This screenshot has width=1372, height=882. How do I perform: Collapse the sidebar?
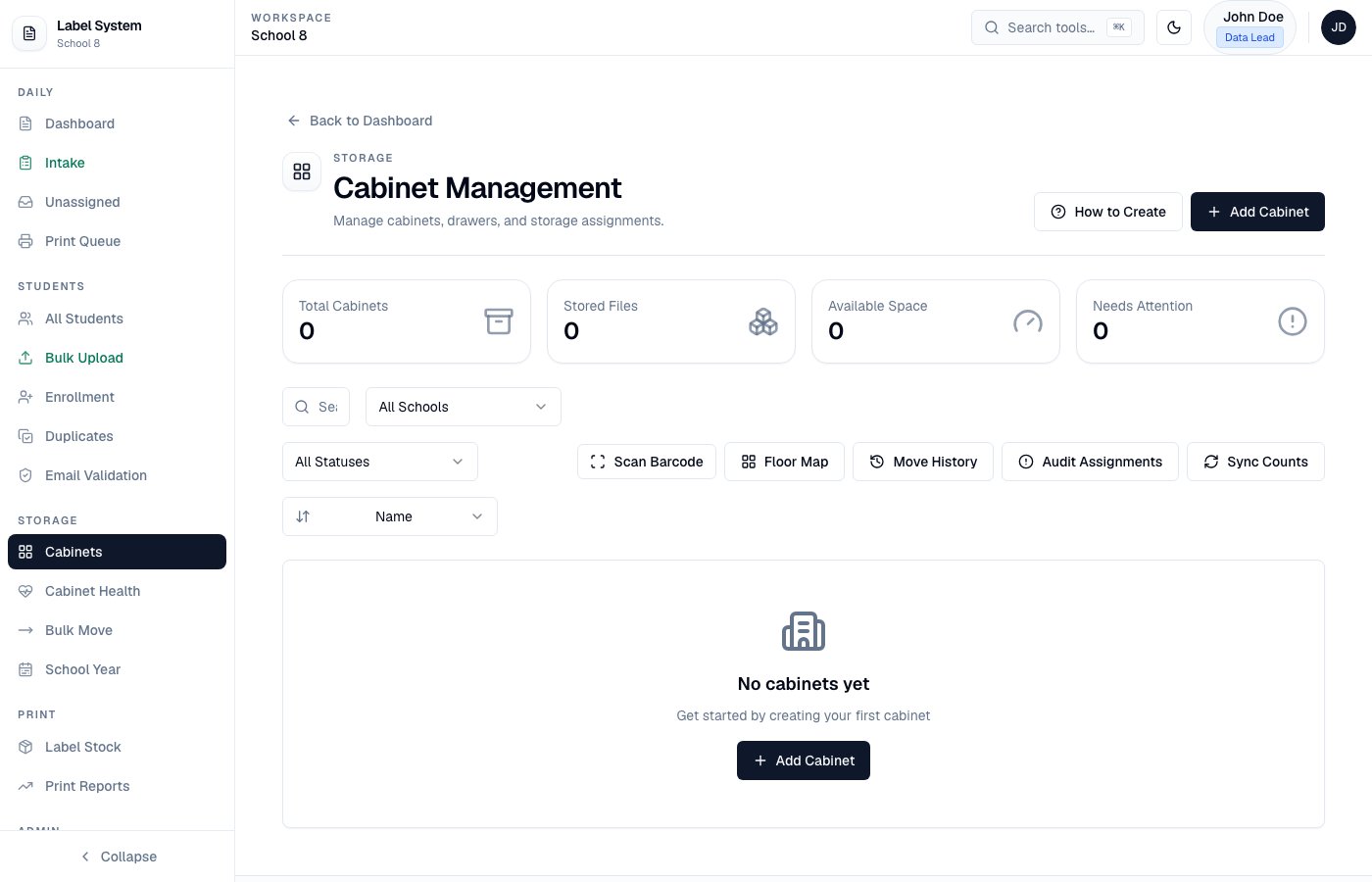click(118, 857)
